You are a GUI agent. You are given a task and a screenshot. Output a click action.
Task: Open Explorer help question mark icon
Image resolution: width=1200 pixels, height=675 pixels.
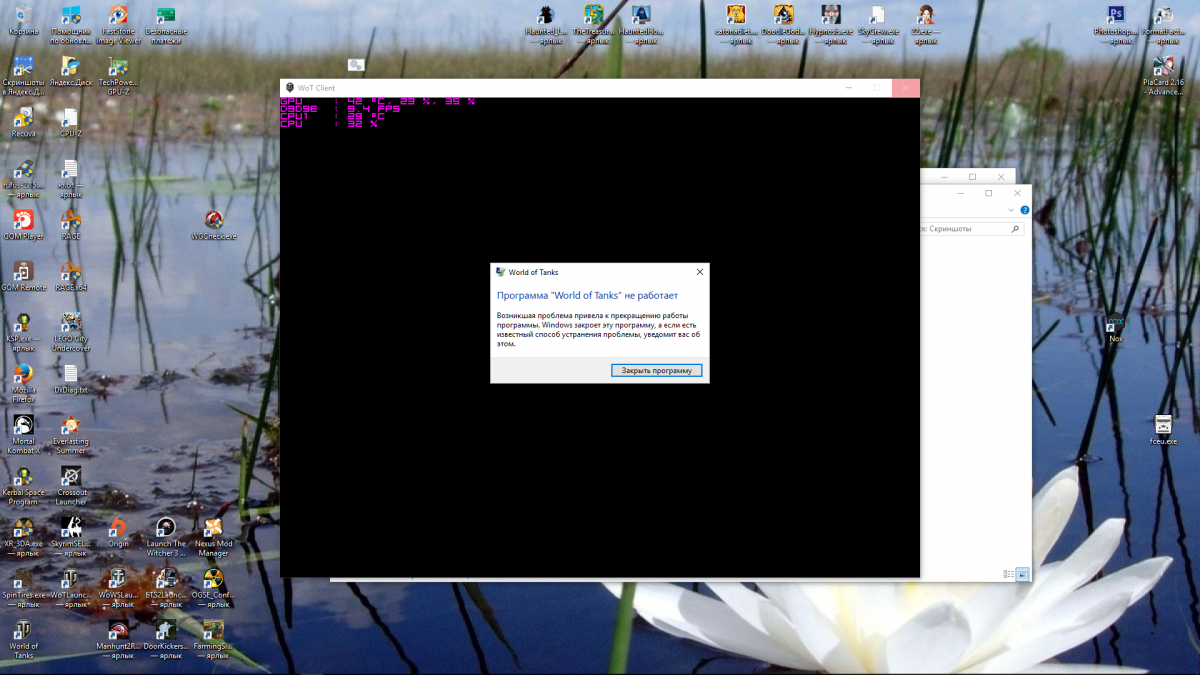pos(1025,210)
